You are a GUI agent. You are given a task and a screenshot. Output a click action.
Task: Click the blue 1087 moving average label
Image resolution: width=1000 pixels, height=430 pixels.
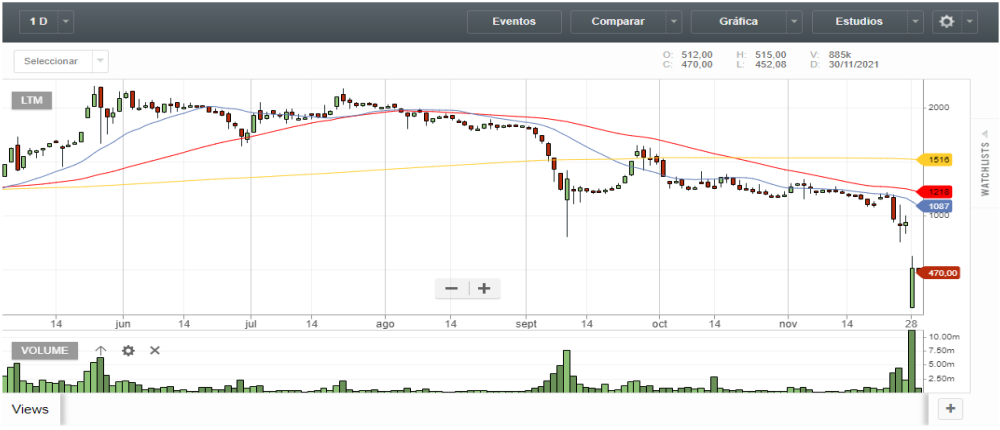tap(934, 207)
